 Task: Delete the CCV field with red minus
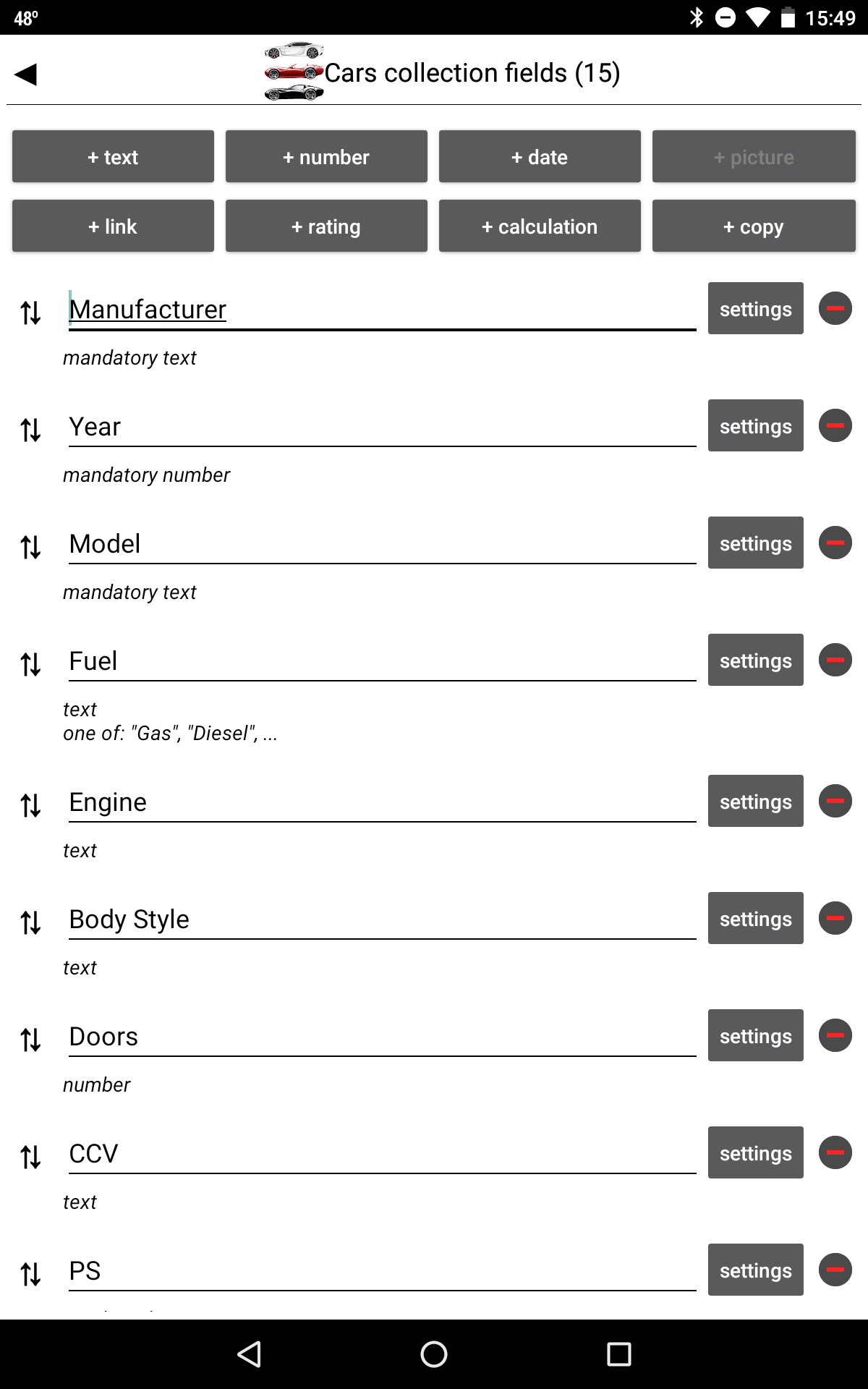pos(835,1152)
